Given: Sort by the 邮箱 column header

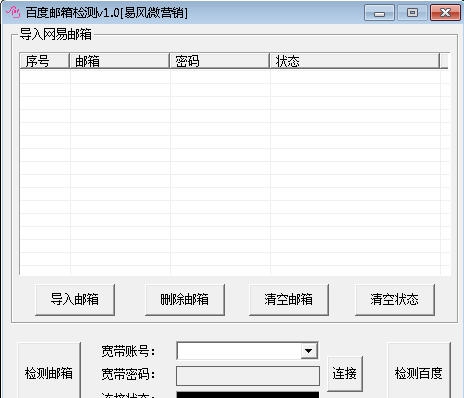Looking at the screenshot, I should 119,61.
